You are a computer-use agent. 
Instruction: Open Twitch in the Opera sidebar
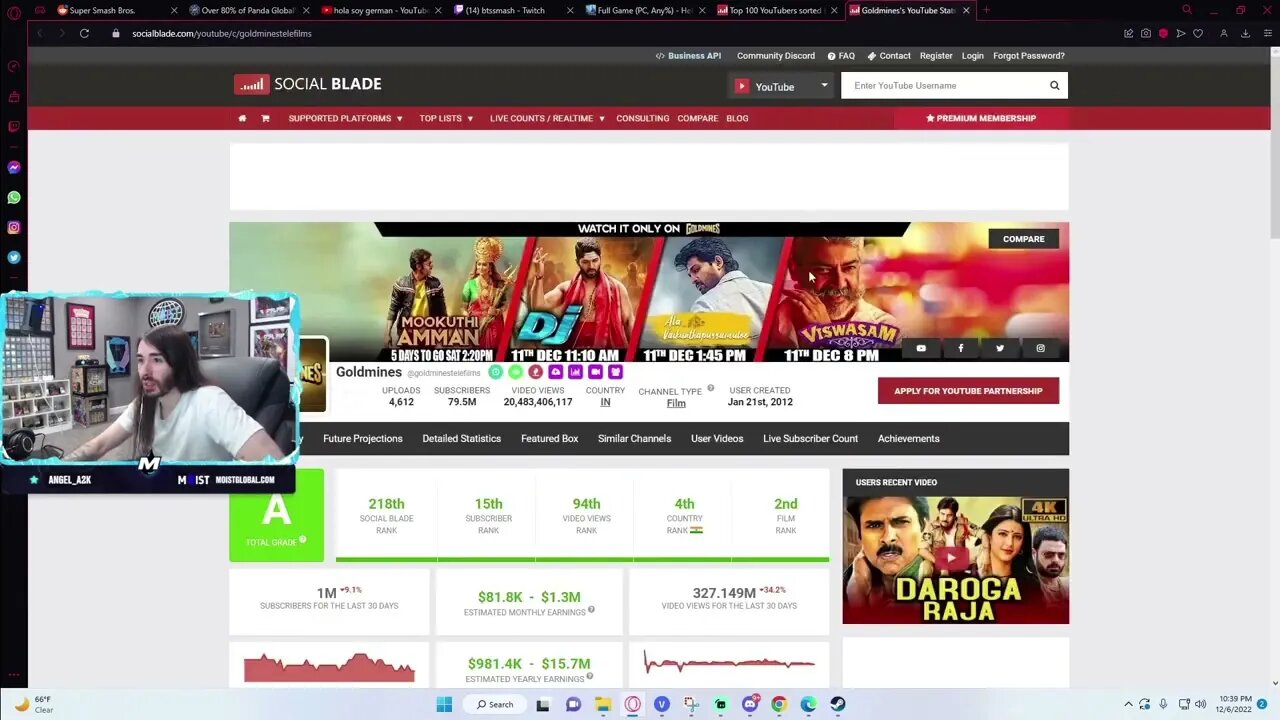tap(14, 127)
